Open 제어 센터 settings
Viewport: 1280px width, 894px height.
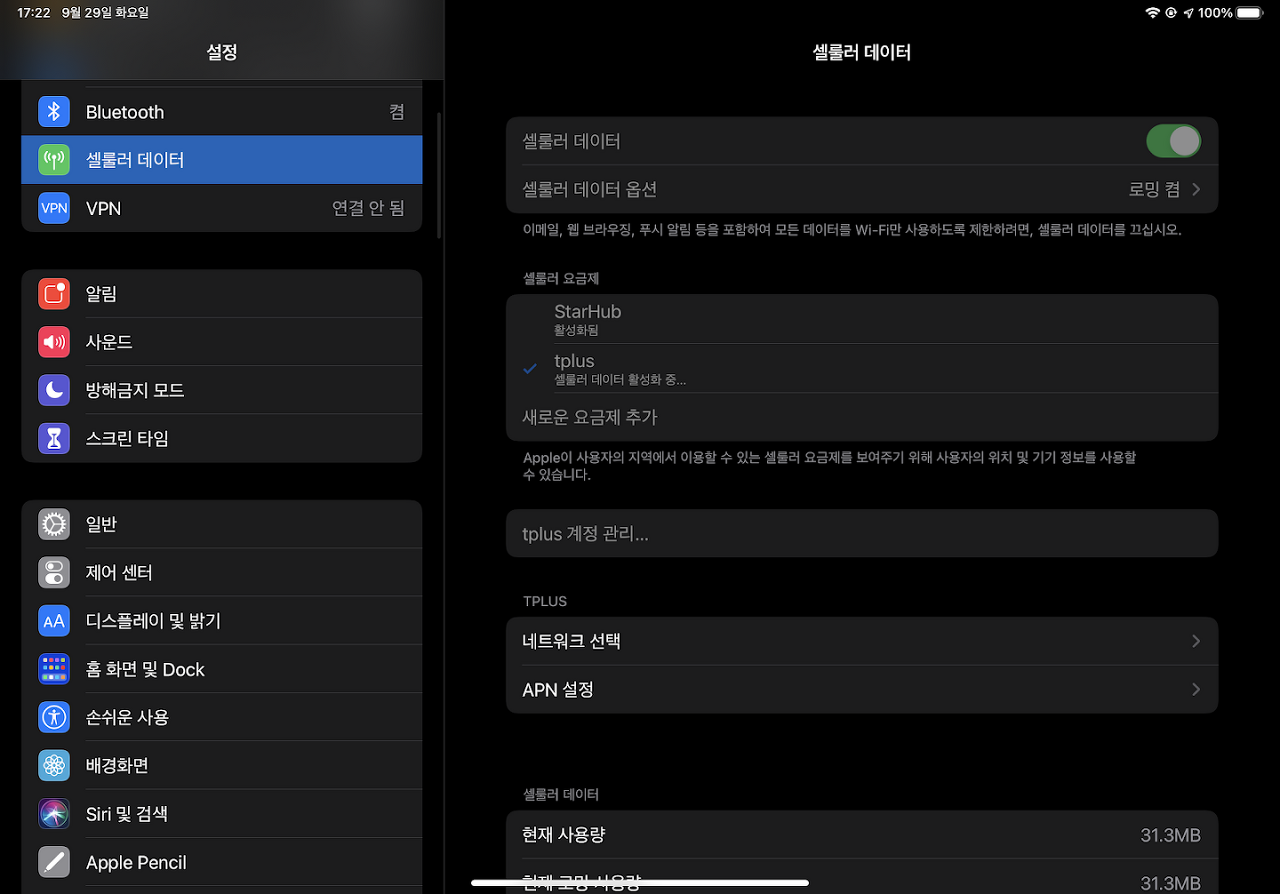222,573
